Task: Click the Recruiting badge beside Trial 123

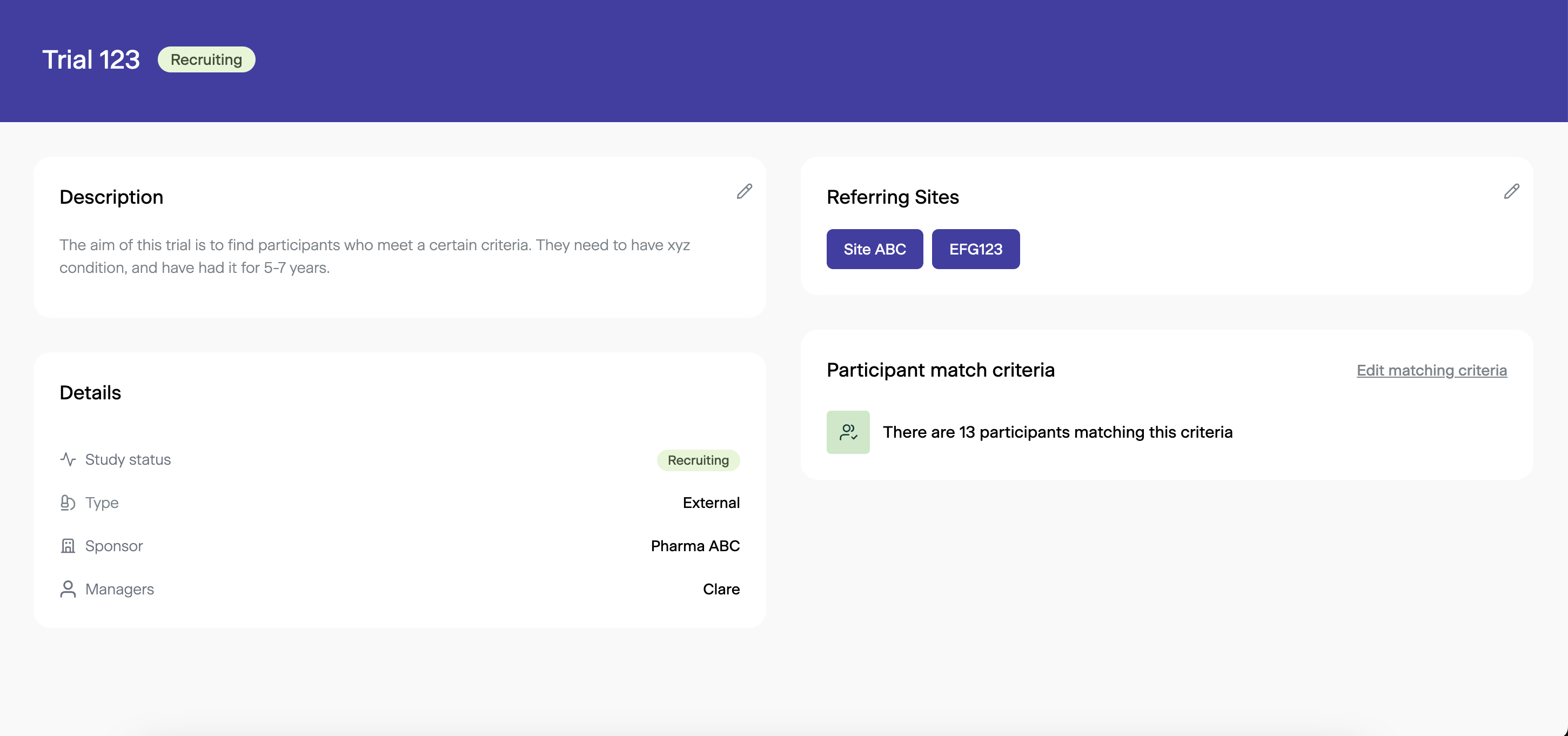Action: (206, 59)
